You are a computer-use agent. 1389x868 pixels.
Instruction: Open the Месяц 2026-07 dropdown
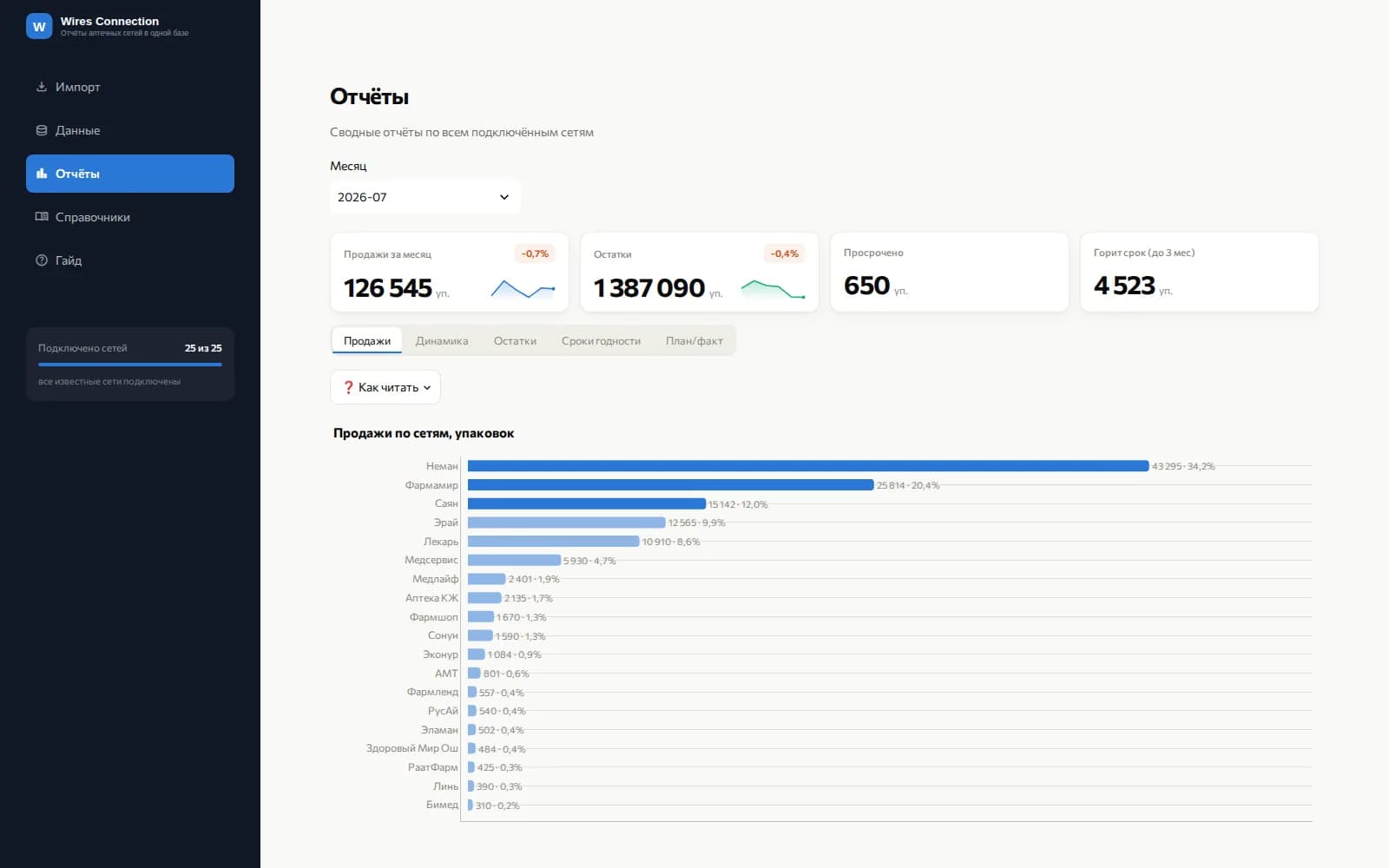point(425,197)
